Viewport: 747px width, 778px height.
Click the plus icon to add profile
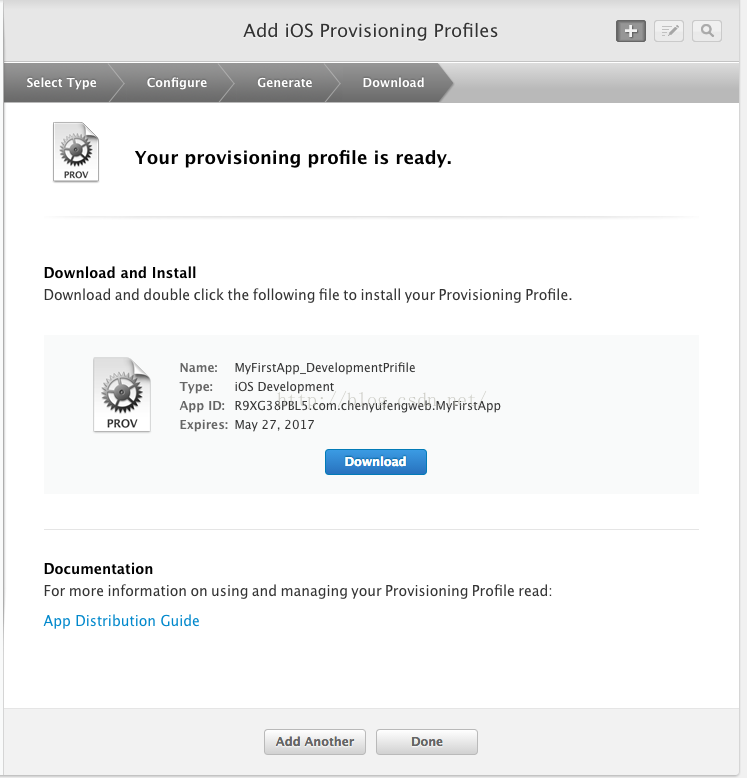point(630,31)
